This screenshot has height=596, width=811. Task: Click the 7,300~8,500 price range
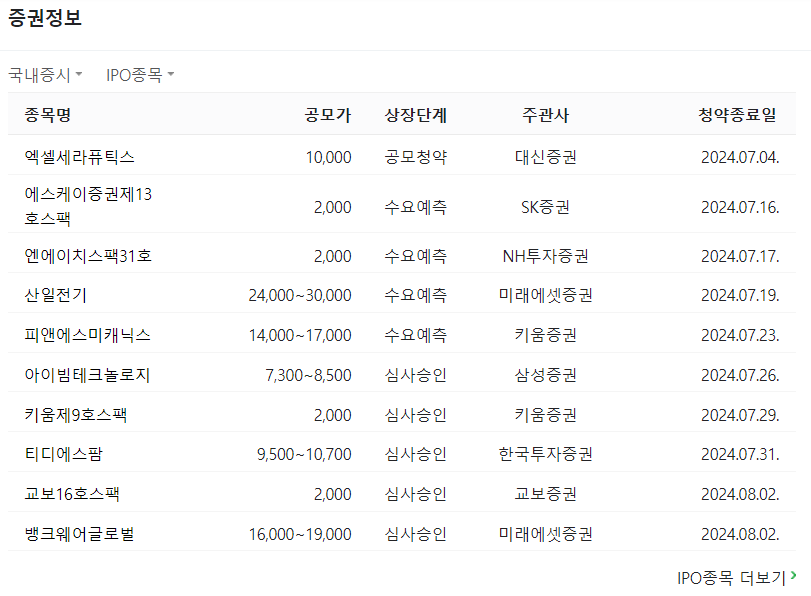point(308,375)
